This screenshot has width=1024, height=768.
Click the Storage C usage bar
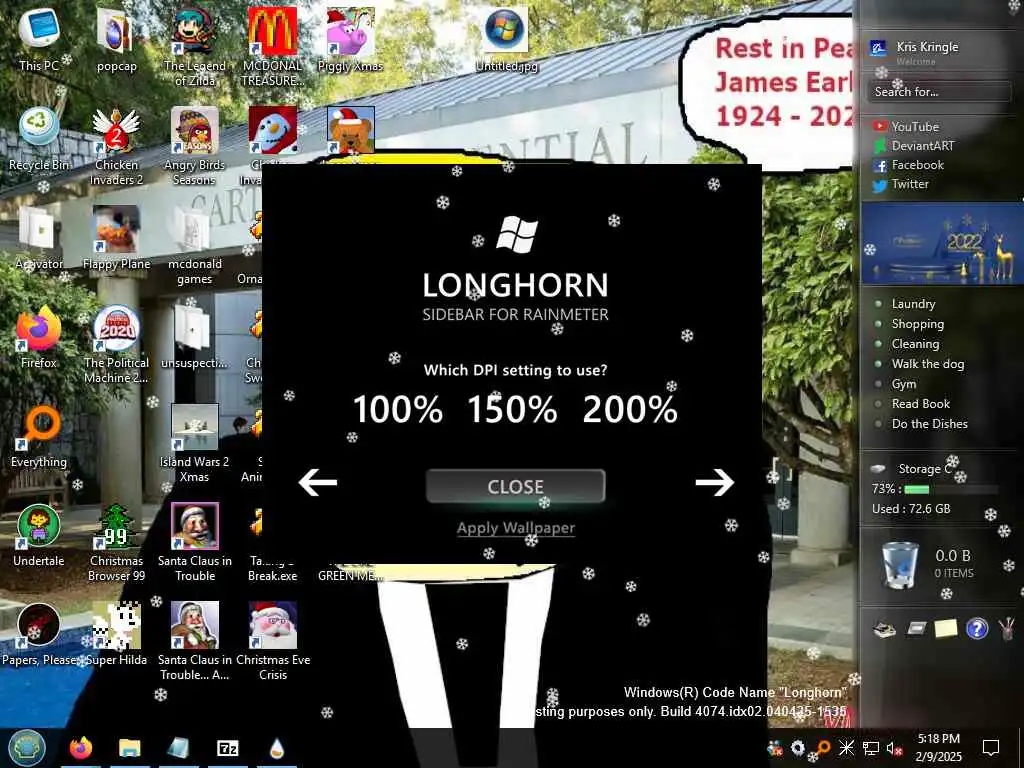click(951, 489)
